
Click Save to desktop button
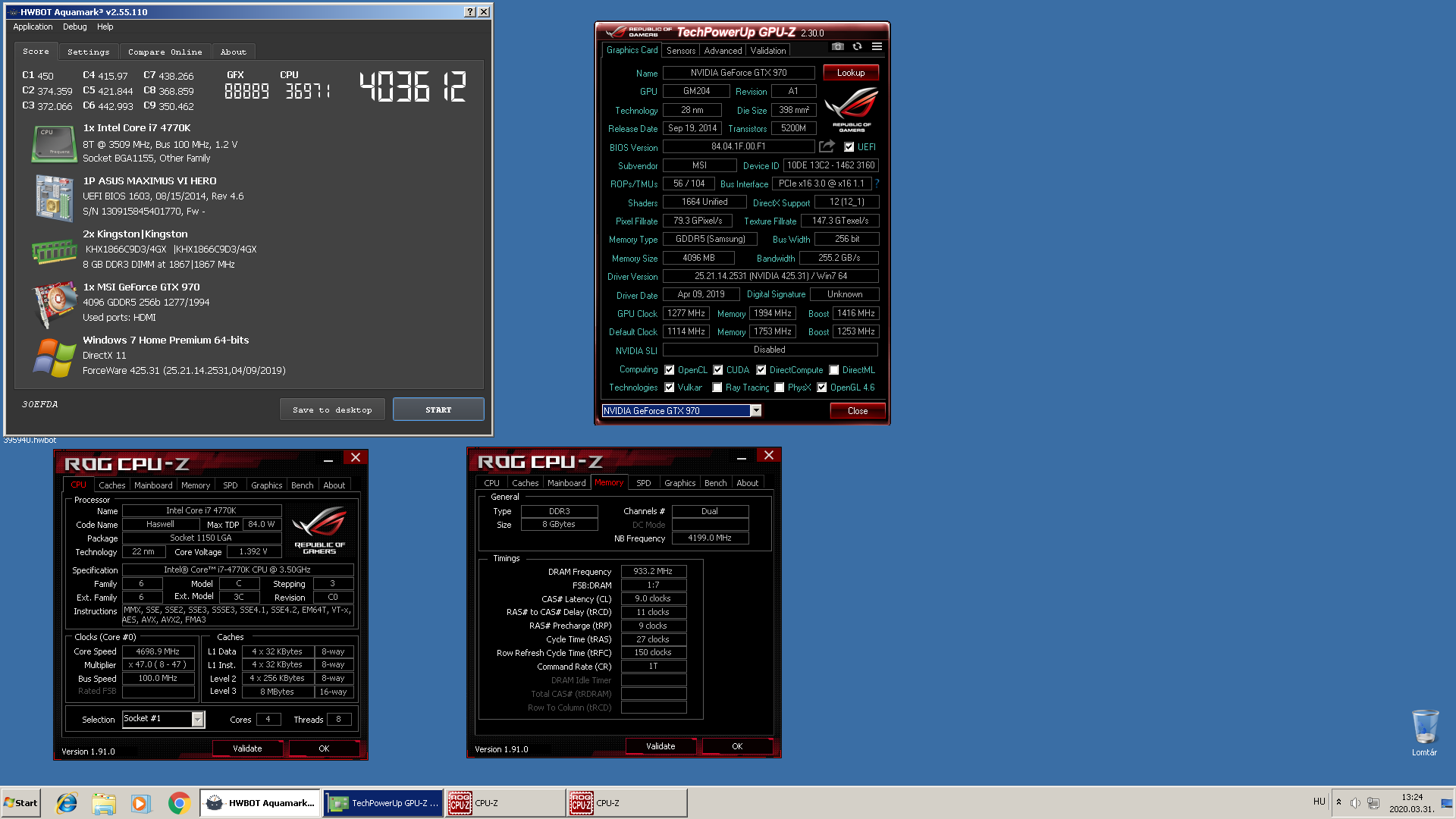tap(332, 409)
